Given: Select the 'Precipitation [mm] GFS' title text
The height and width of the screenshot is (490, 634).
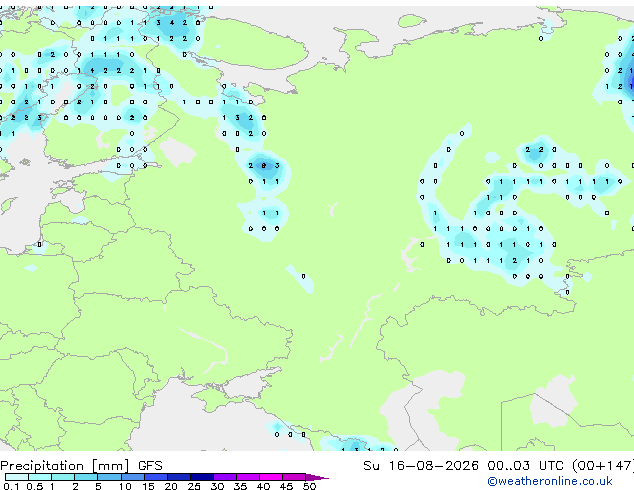Looking at the screenshot, I should click(81, 466).
